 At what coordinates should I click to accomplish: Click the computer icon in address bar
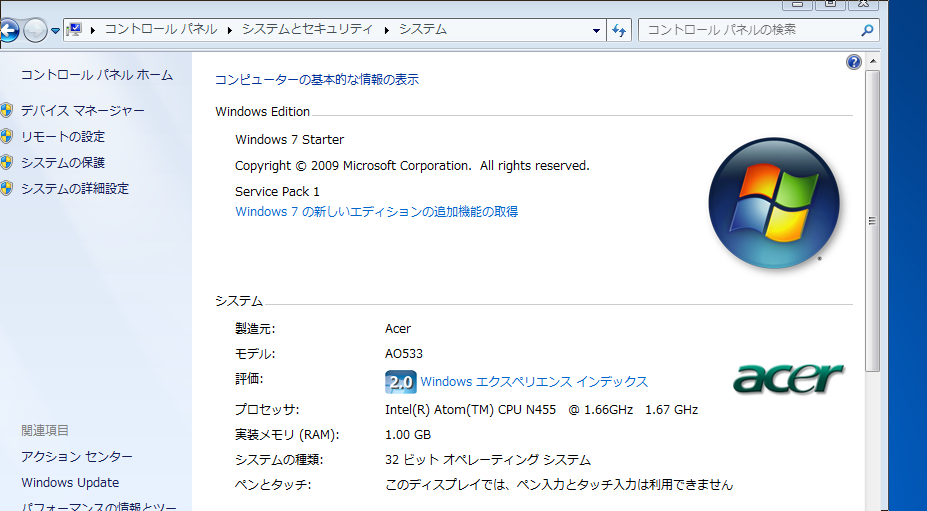point(74,29)
